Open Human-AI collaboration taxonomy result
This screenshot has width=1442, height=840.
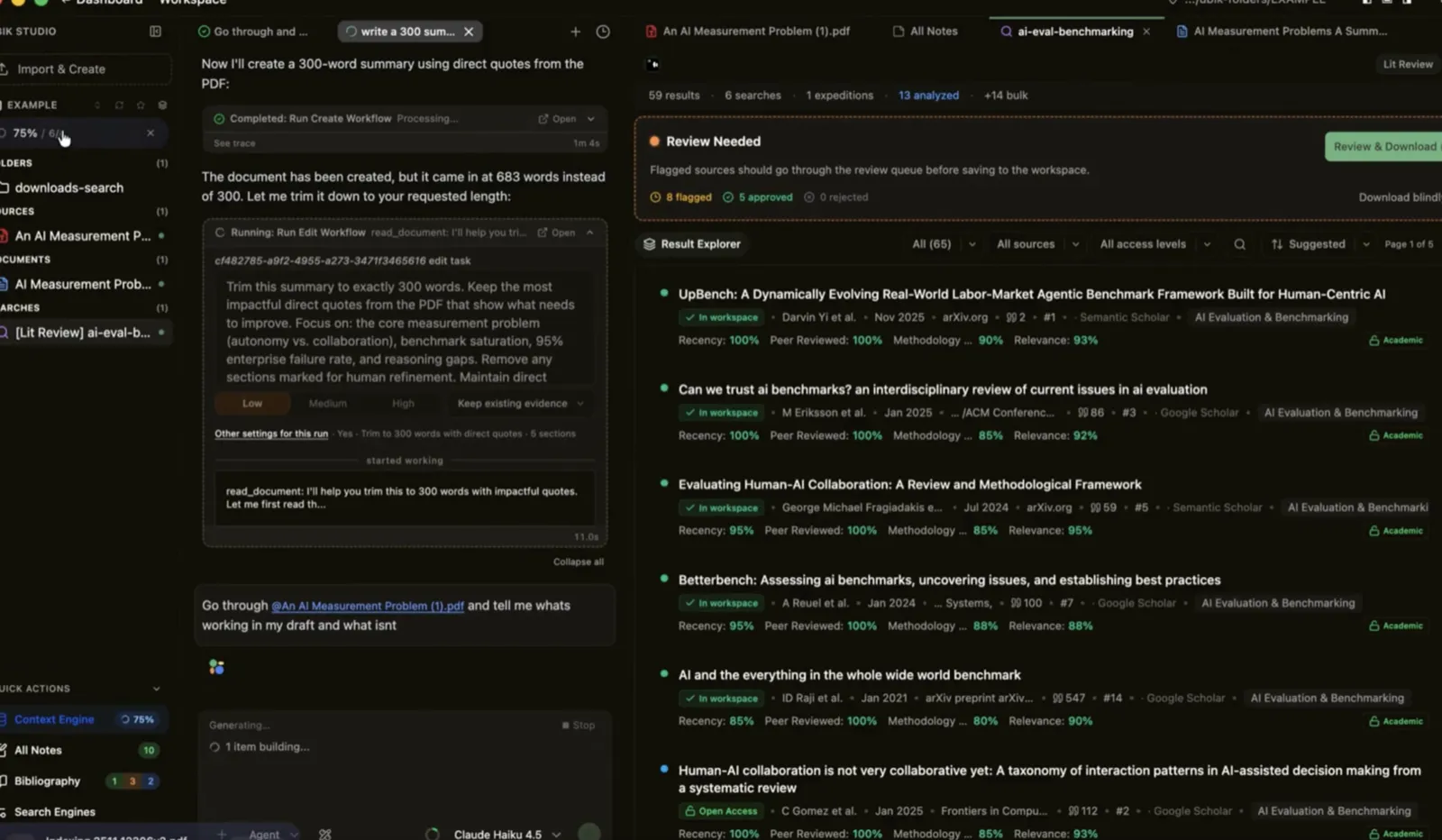coord(1049,779)
